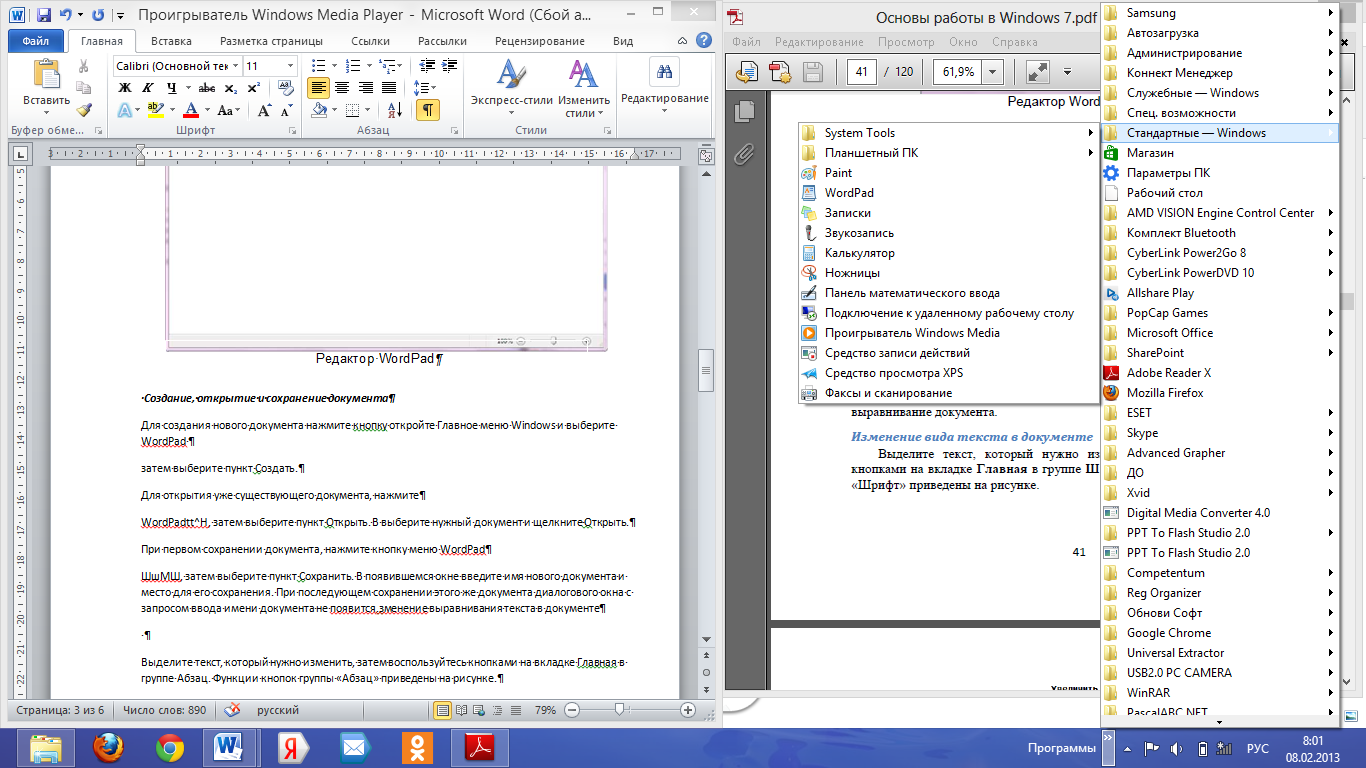Viewport: 1366px width, 768px height.
Task: Toggle Bold (Ж) formatting
Action: click(126, 88)
